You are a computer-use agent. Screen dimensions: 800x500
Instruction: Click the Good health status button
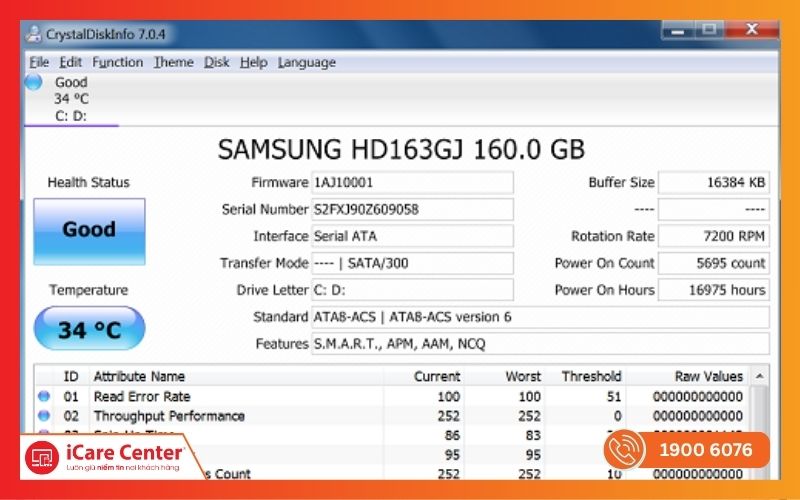point(89,231)
